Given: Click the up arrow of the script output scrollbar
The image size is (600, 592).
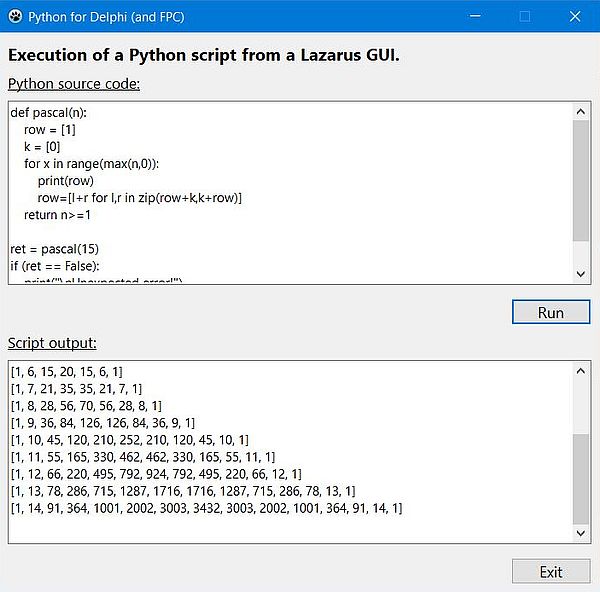Looking at the screenshot, I should (580, 370).
